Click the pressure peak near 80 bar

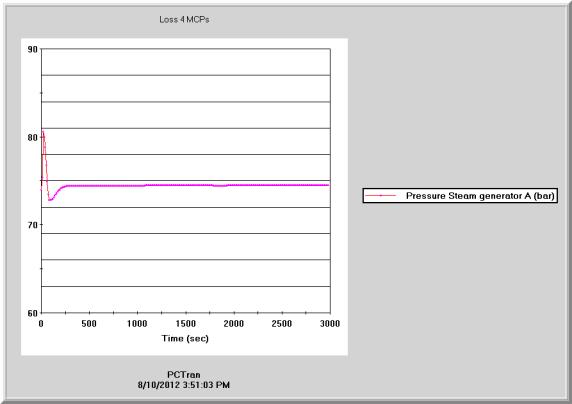point(43,132)
